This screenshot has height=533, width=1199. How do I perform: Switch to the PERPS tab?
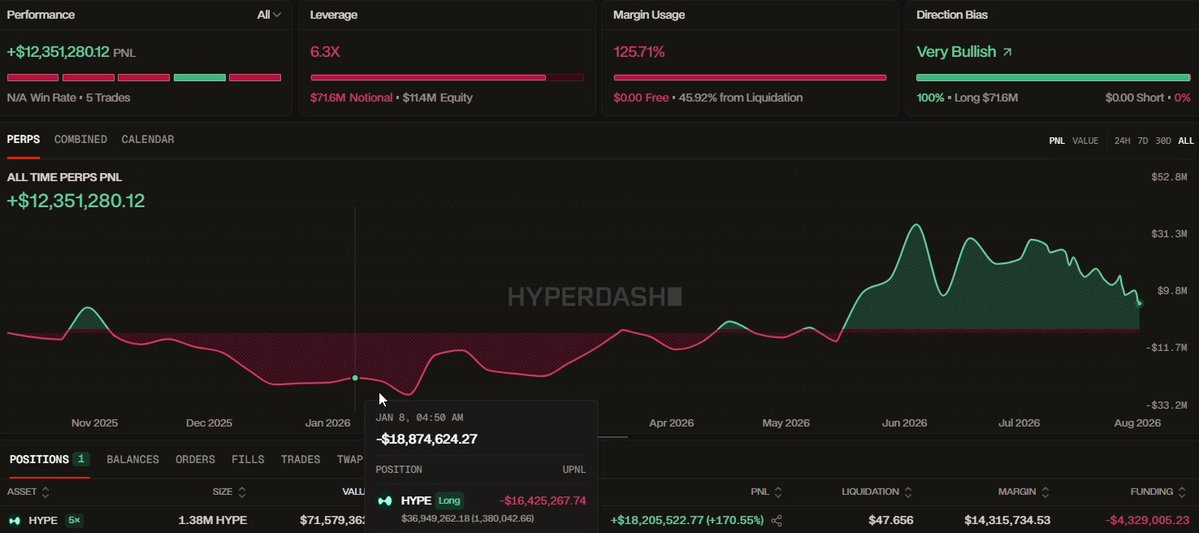click(x=23, y=139)
